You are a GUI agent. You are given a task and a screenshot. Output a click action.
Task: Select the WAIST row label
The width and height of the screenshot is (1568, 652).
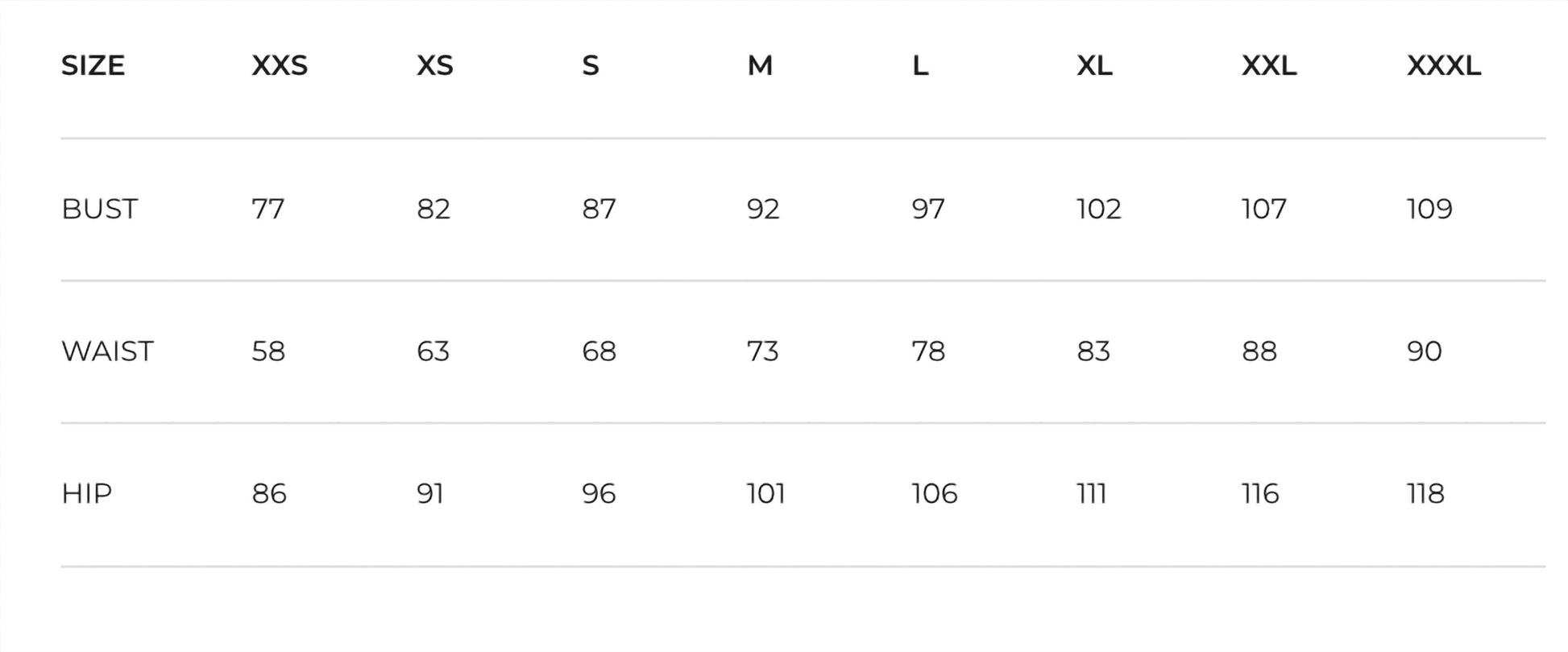pyautogui.click(x=107, y=351)
